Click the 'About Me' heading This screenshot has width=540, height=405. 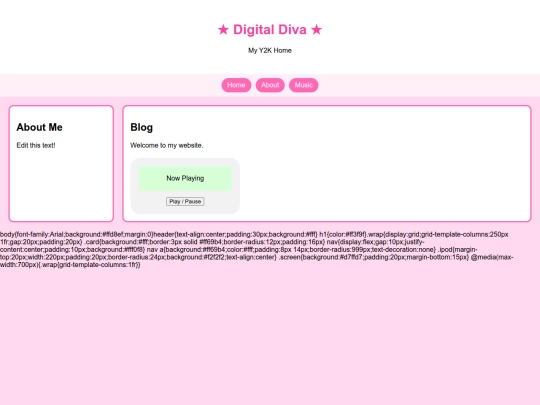point(39,127)
